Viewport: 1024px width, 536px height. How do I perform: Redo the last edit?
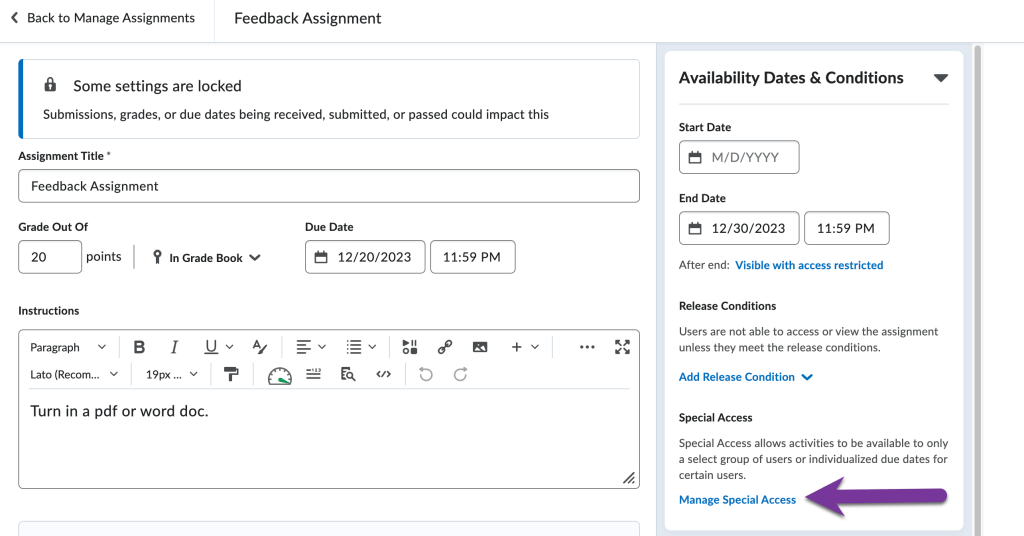coord(460,375)
